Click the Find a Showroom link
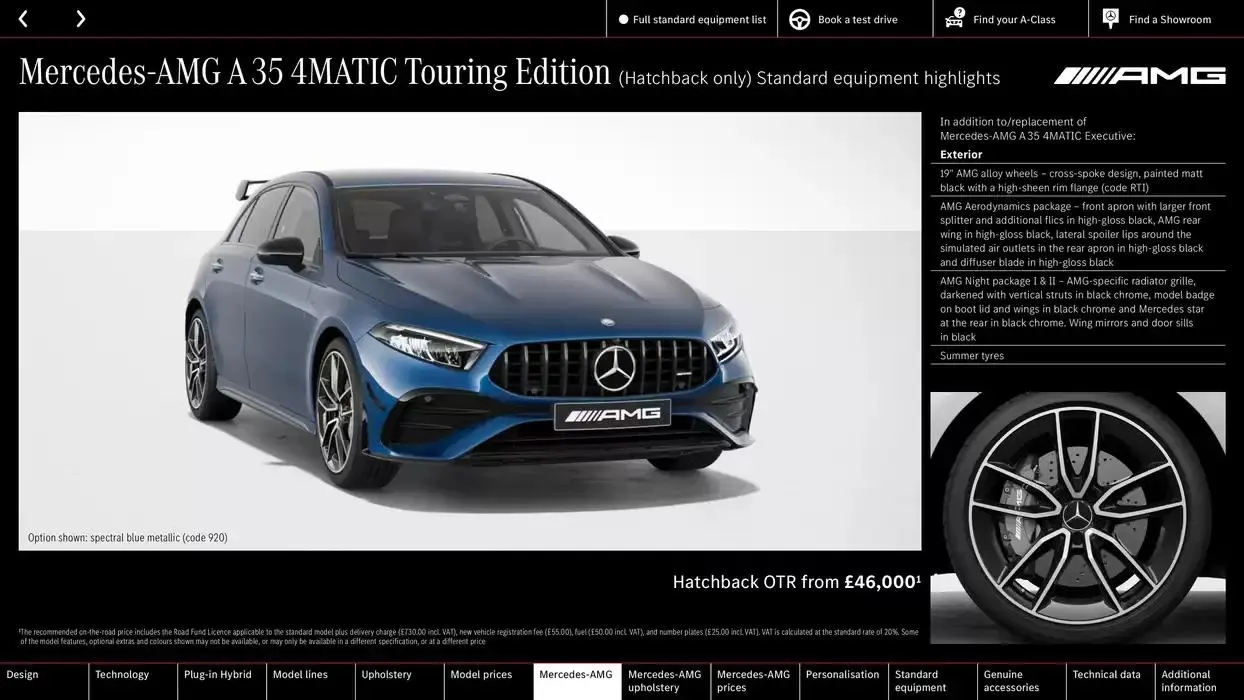The width and height of the screenshot is (1244, 700). (x=1166, y=17)
